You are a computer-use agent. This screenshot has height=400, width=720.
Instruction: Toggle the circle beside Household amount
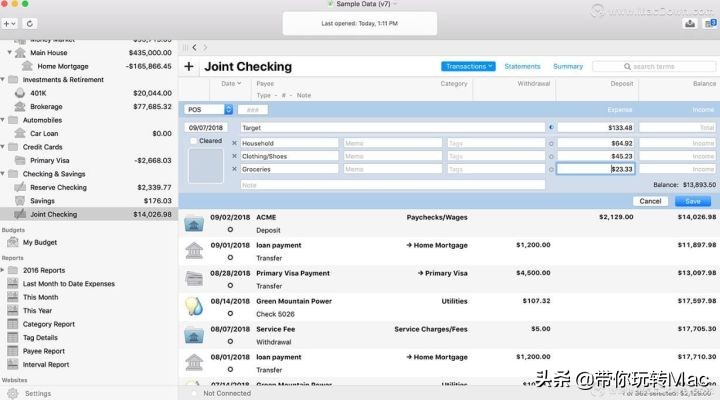point(551,144)
